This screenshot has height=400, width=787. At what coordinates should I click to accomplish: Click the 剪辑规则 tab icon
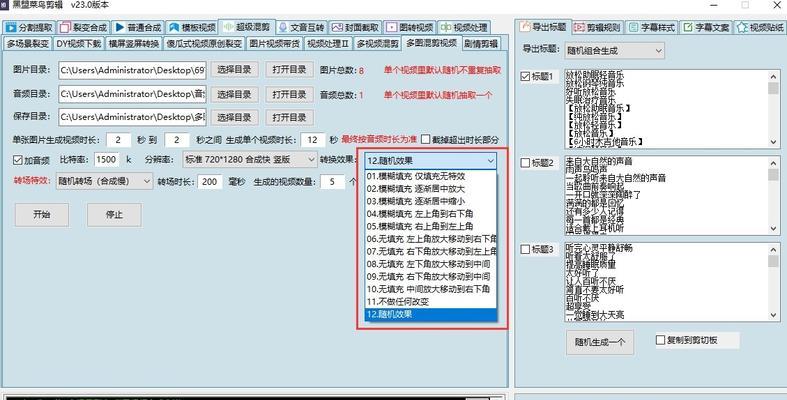[x=580, y=27]
